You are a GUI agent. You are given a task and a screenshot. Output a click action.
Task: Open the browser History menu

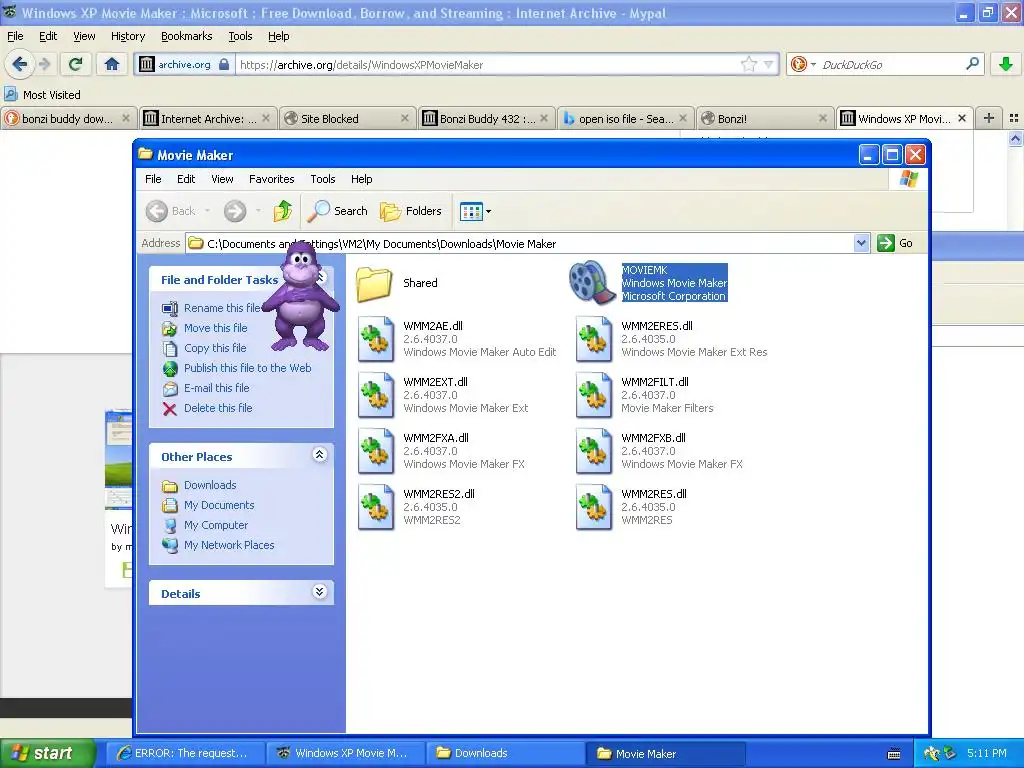pyautogui.click(x=128, y=36)
